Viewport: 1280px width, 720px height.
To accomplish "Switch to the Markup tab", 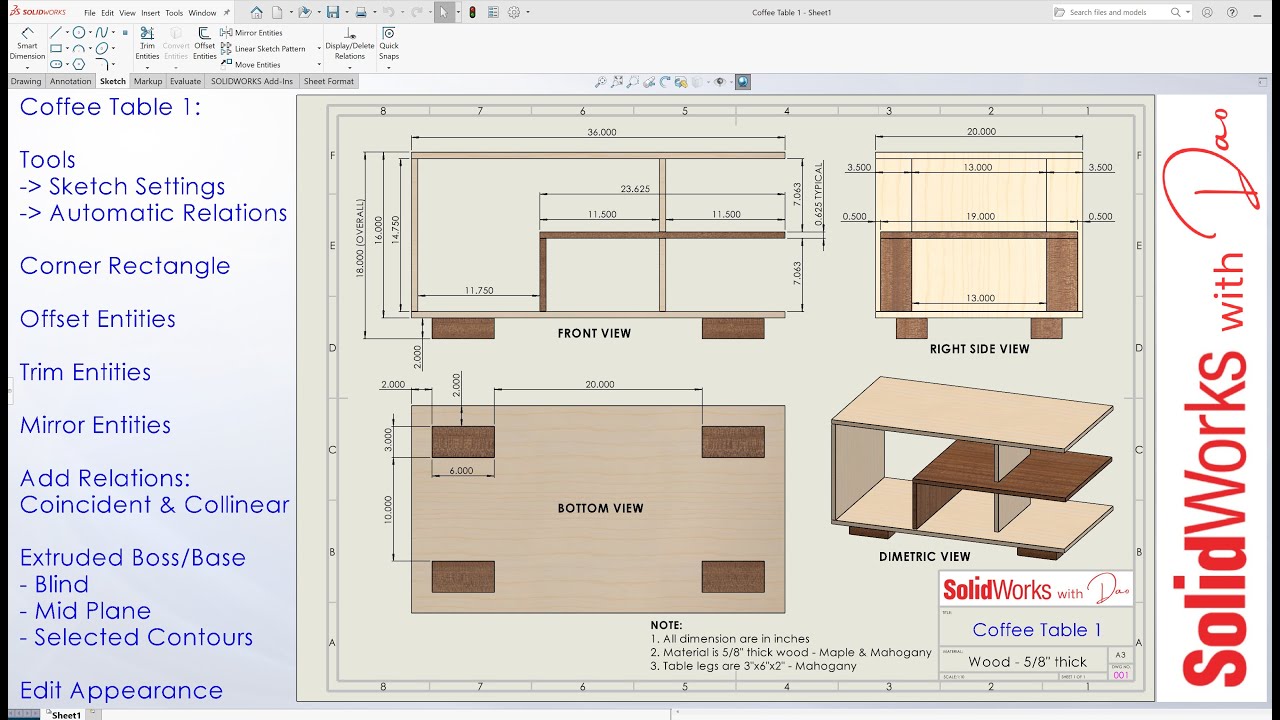I will 148,81.
